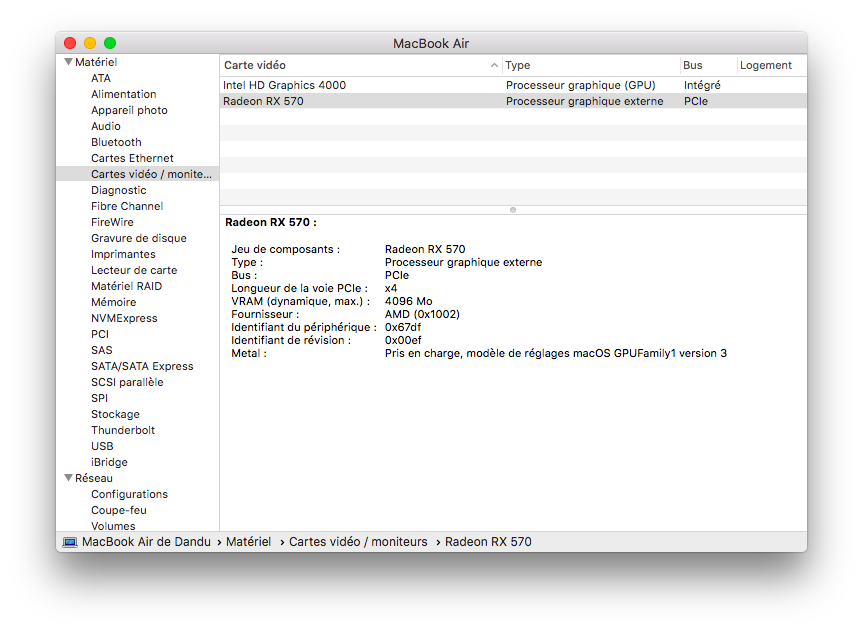This screenshot has height=632, width=863.
Task: Click Réseau category label in sidebar
Action: point(94,478)
